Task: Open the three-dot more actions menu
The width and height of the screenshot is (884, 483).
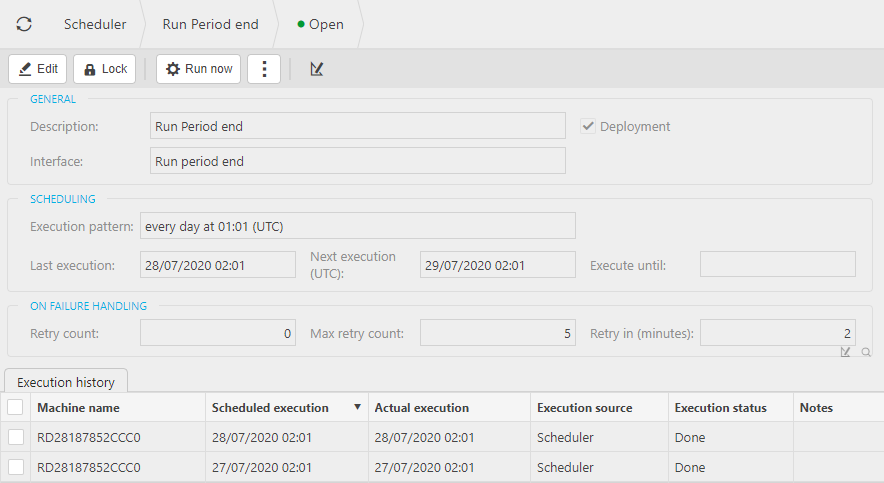Action: click(x=264, y=69)
